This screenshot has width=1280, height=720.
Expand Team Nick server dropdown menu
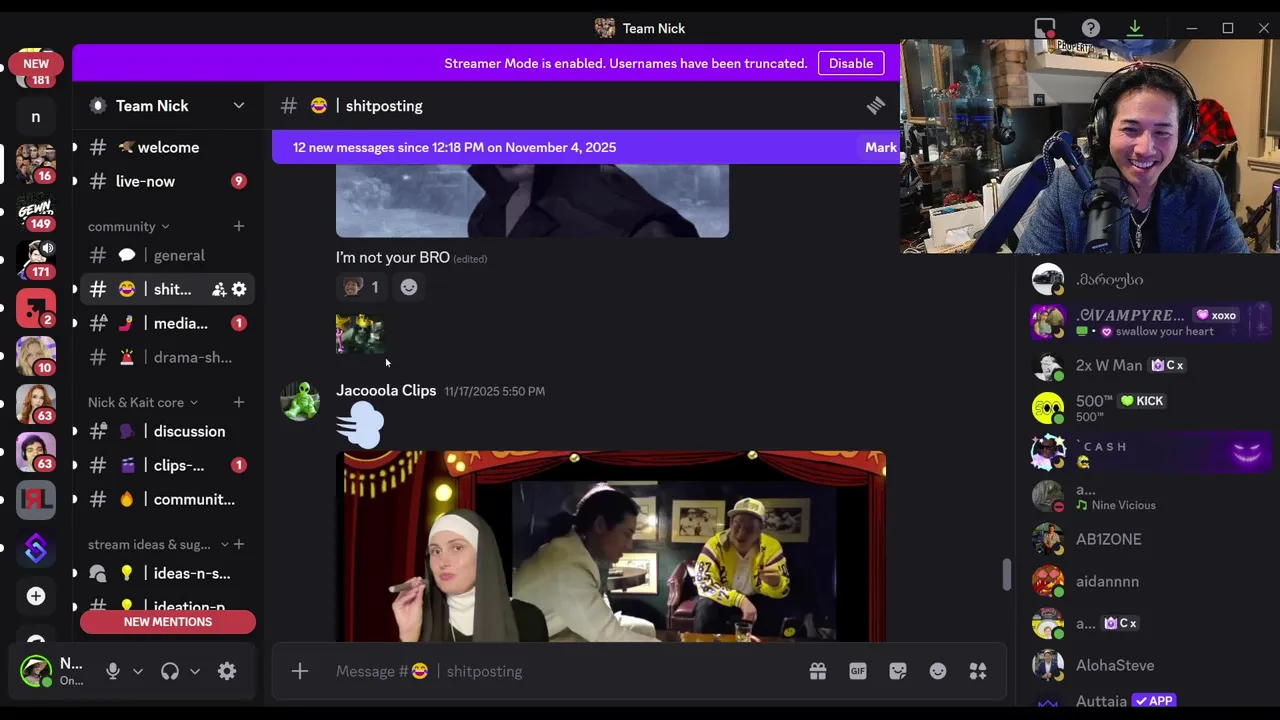(239, 105)
